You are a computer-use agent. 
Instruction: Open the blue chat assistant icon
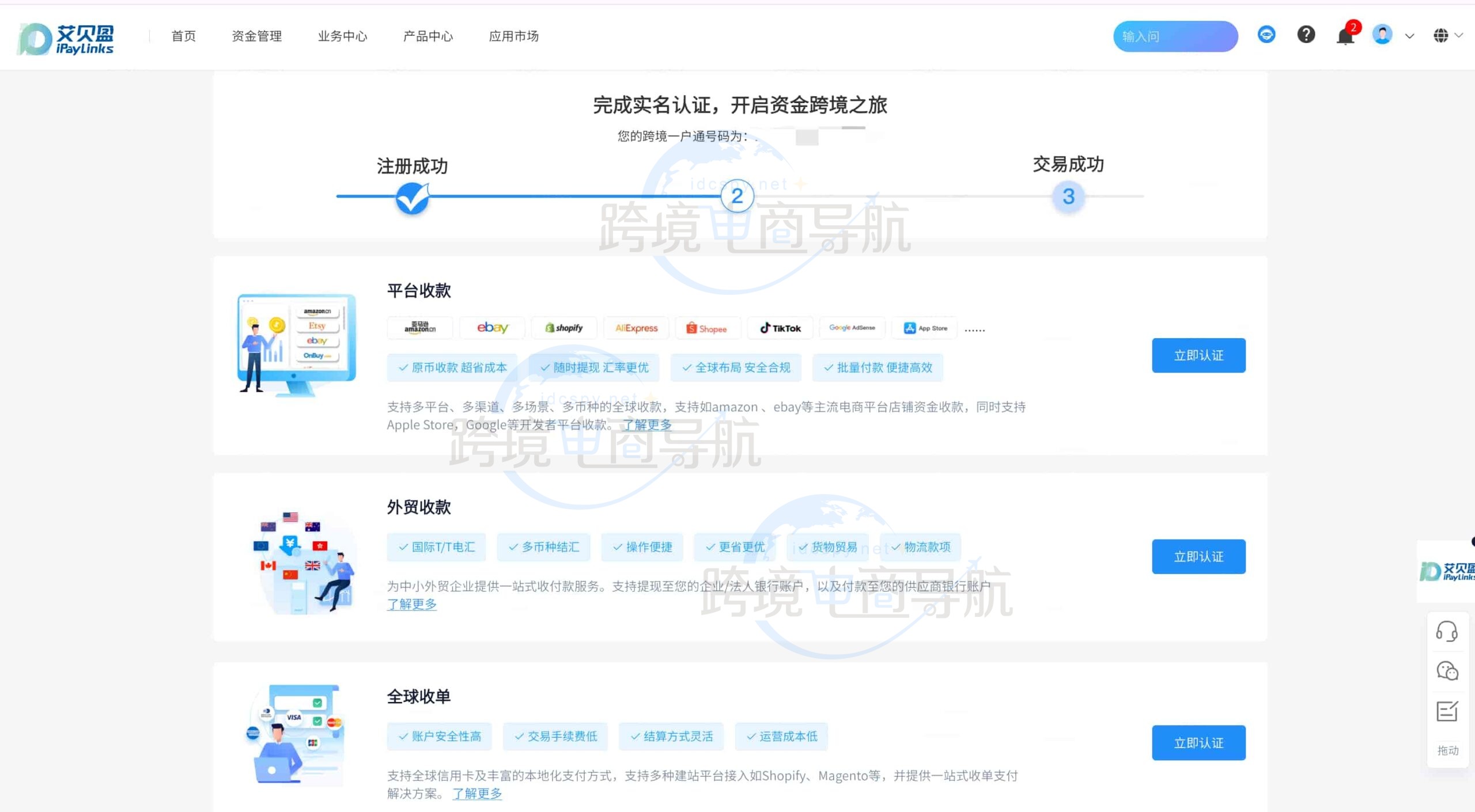1266,35
